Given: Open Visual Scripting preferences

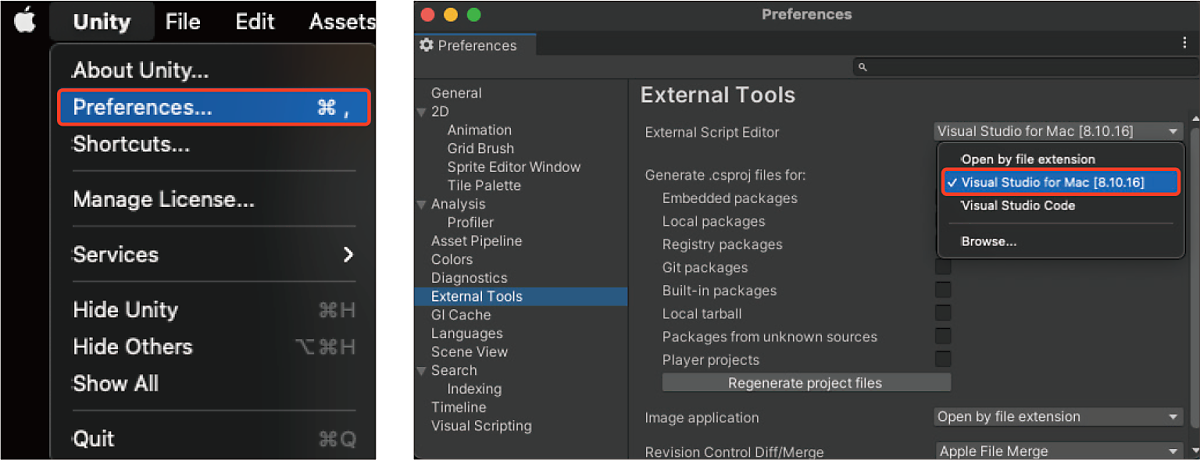Looking at the screenshot, I should (x=482, y=426).
